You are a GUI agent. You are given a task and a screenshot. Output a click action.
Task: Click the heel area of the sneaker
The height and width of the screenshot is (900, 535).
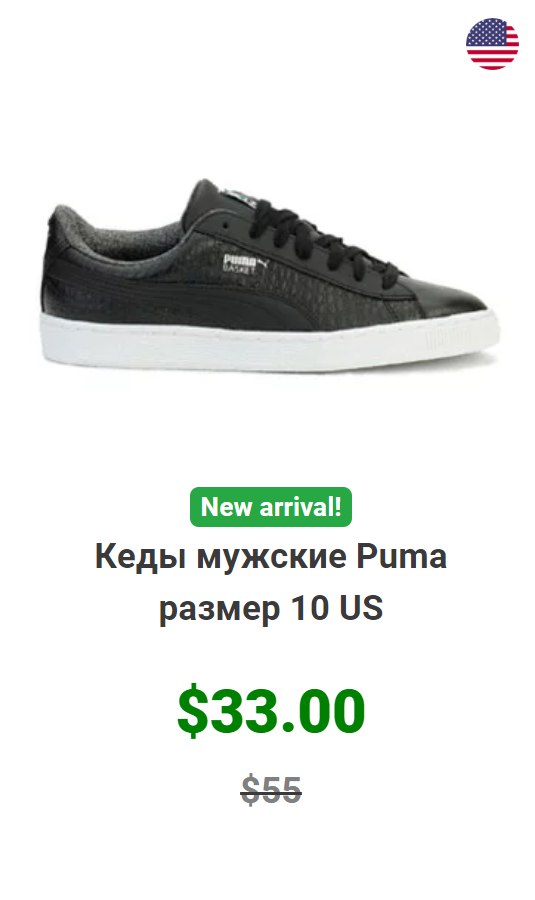[x=63, y=264]
